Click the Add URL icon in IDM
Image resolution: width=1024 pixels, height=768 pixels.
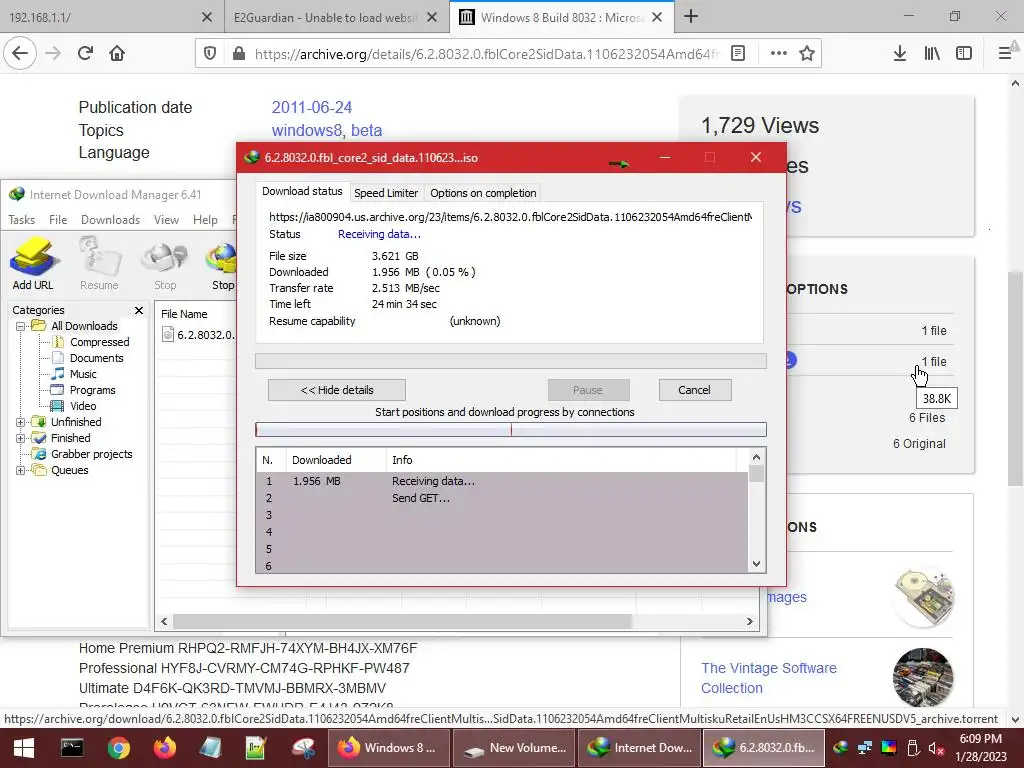[33, 264]
